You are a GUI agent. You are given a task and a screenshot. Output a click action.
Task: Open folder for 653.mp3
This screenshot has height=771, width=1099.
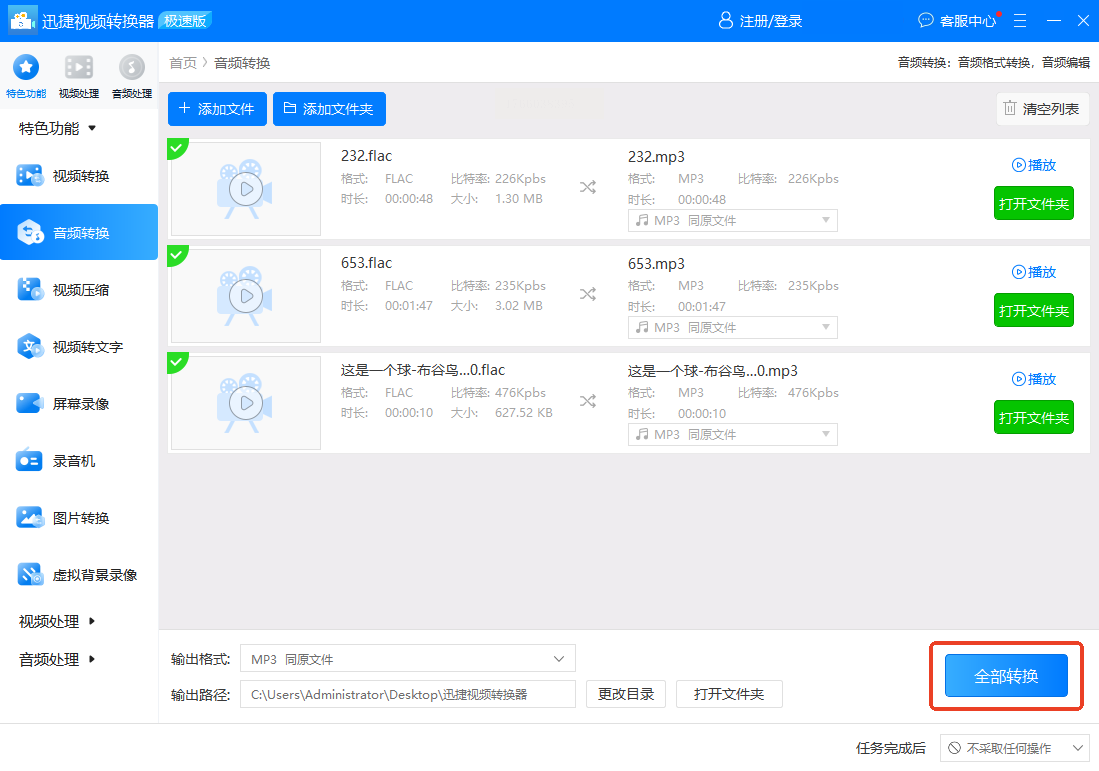point(1034,311)
